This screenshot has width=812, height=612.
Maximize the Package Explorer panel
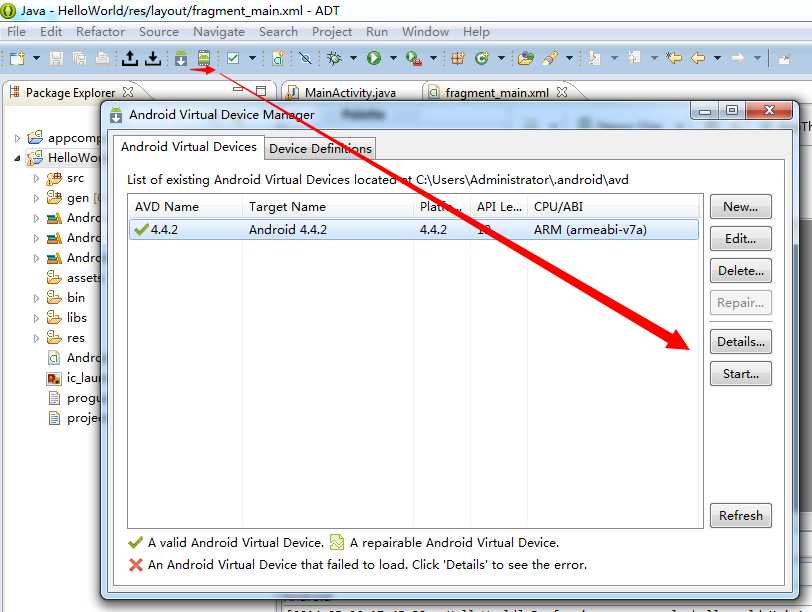click(x=261, y=92)
